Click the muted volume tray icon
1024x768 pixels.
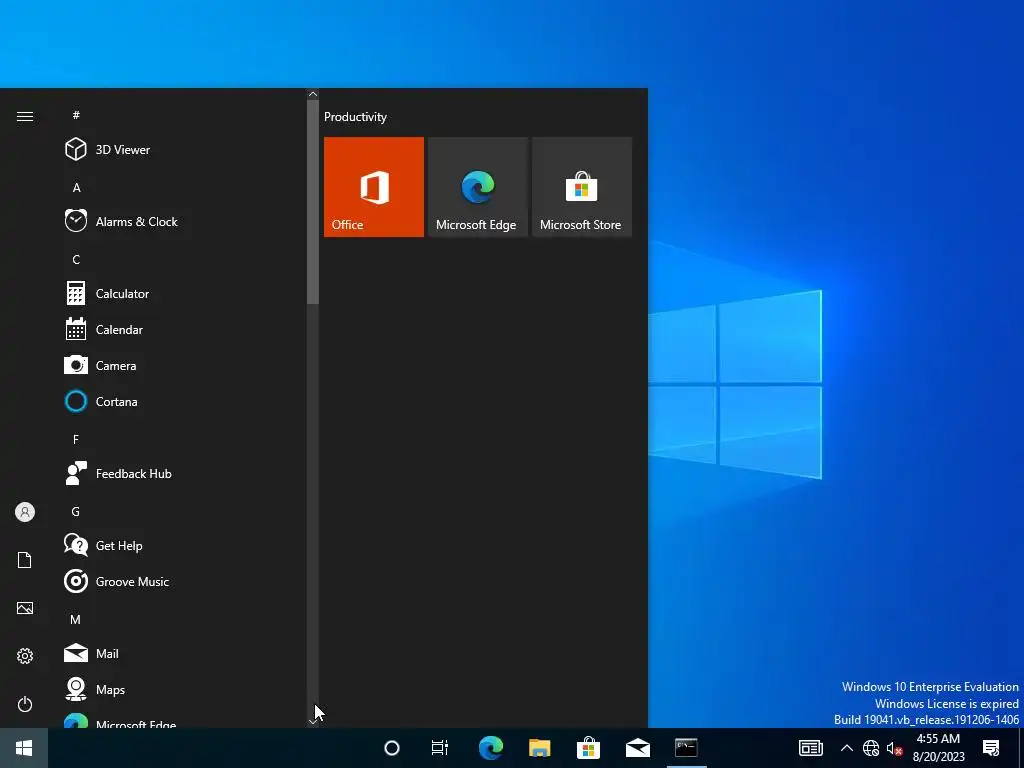[894, 748]
